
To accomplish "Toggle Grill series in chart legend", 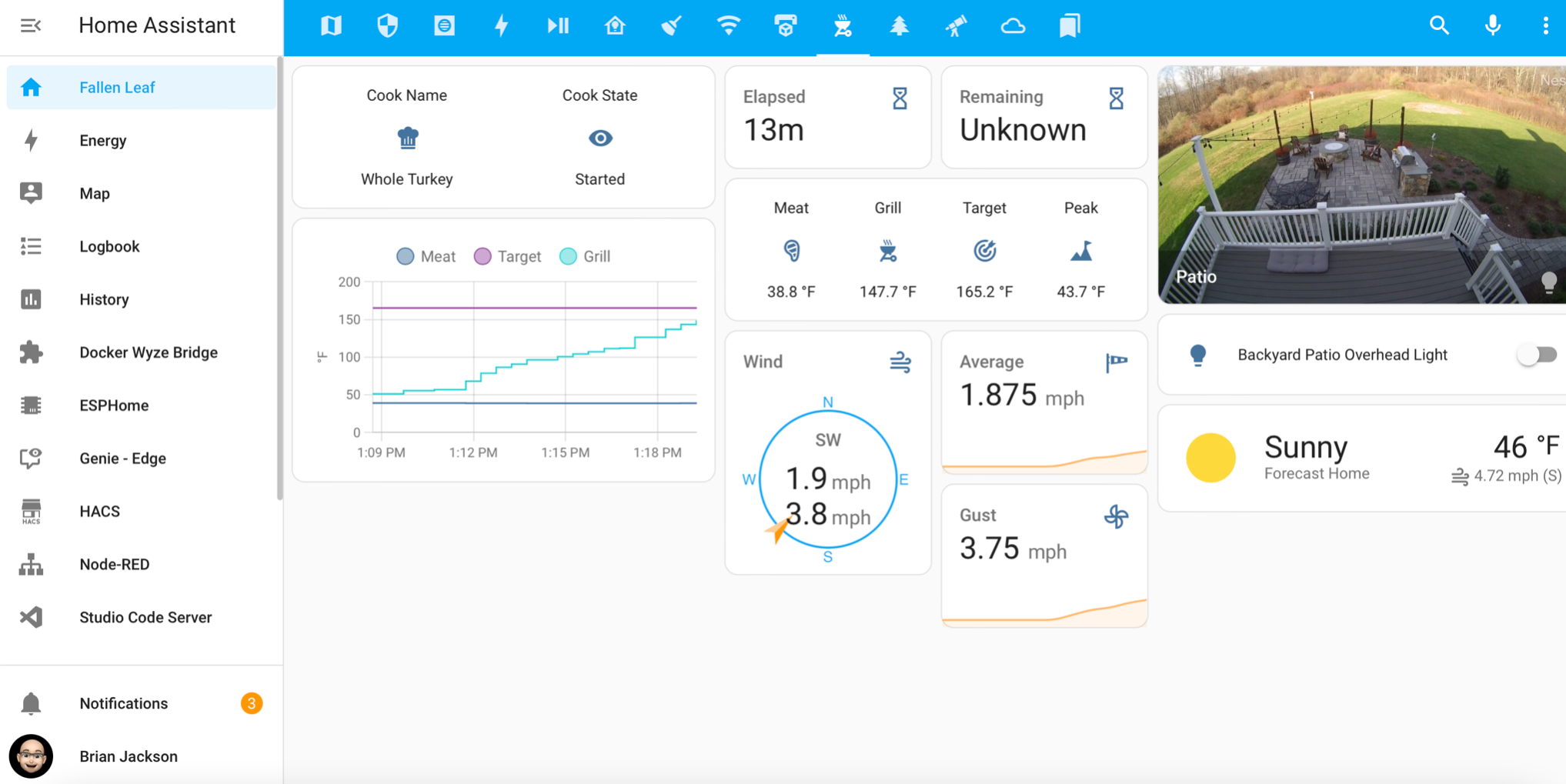I will pyautogui.click(x=586, y=256).
